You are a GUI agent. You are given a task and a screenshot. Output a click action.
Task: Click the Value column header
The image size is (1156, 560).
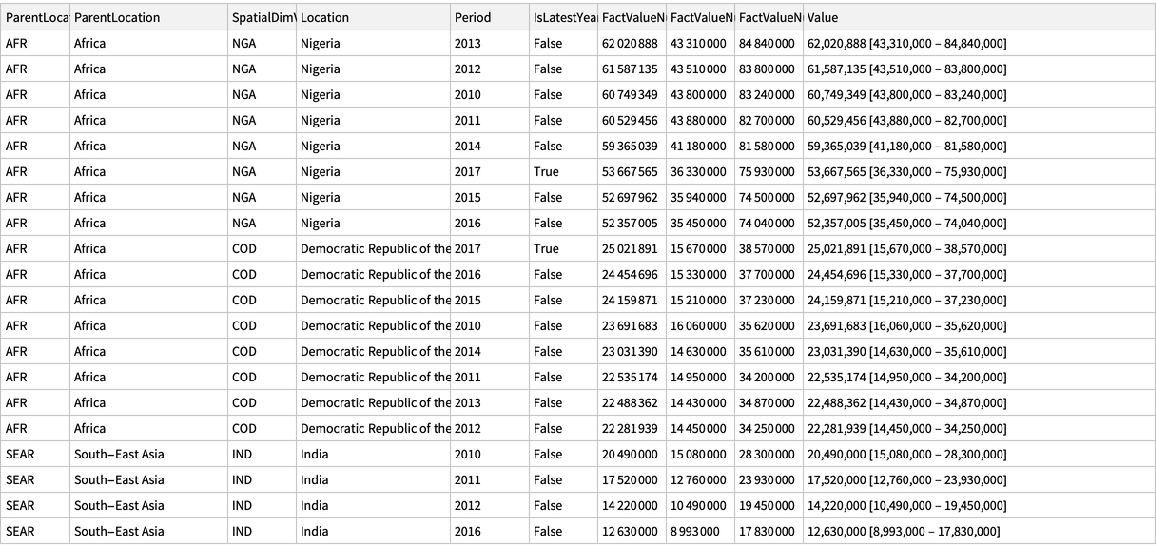(x=823, y=18)
